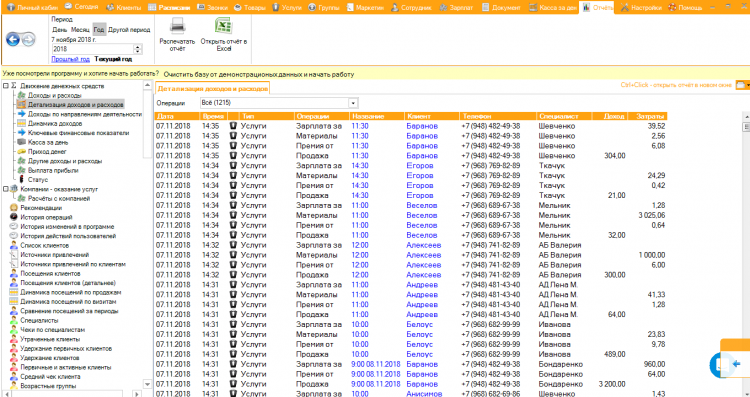Open the Рекомендации report
This screenshot has width=750, height=397.
pos(41,208)
